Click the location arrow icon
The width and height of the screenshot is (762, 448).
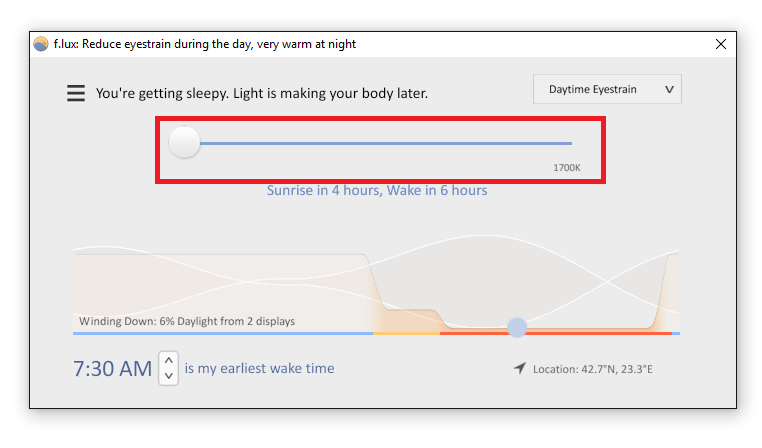click(520, 368)
